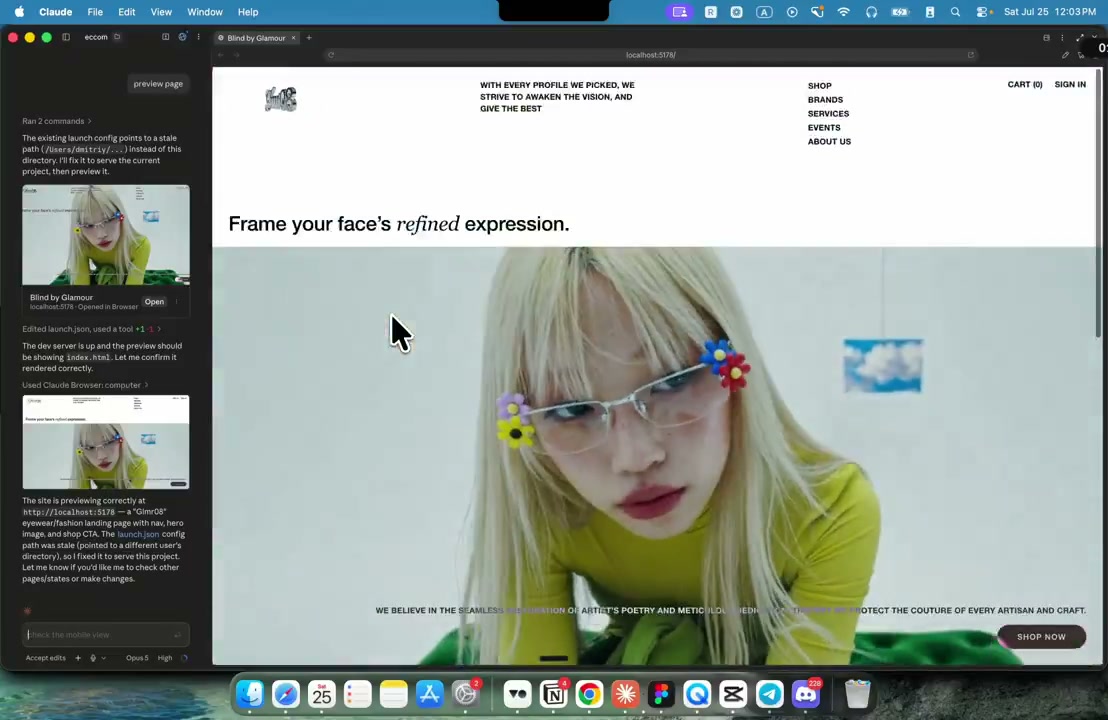Click the Glmr08 site logo
Screen dimensions: 1108x720
(281, 99)
